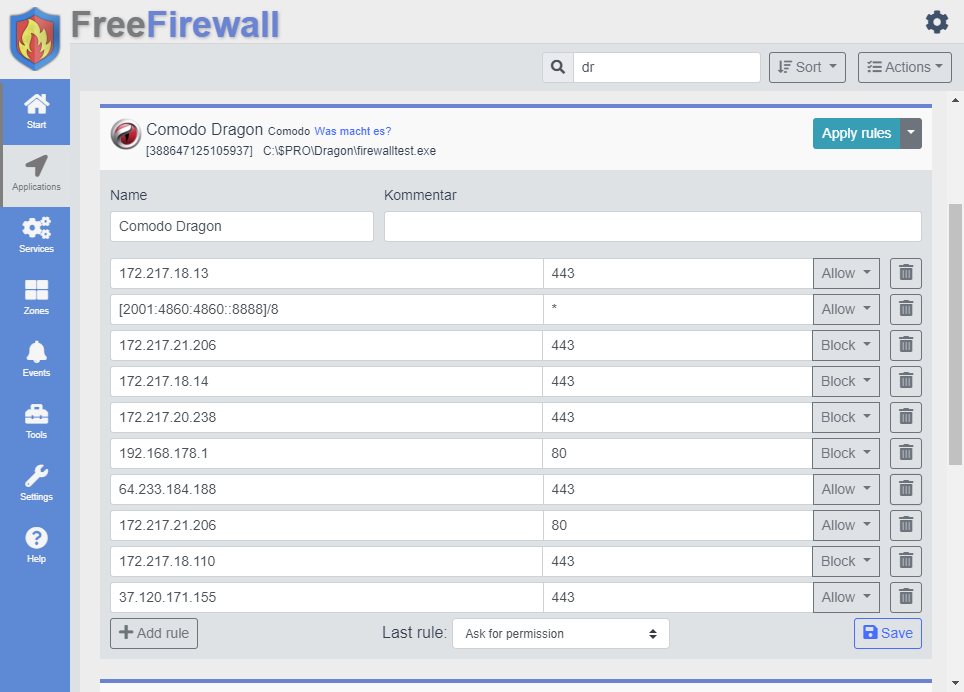Open the Zones section
Screen dimensions: 964x692
pyautogui.click(x=36, y=297)
